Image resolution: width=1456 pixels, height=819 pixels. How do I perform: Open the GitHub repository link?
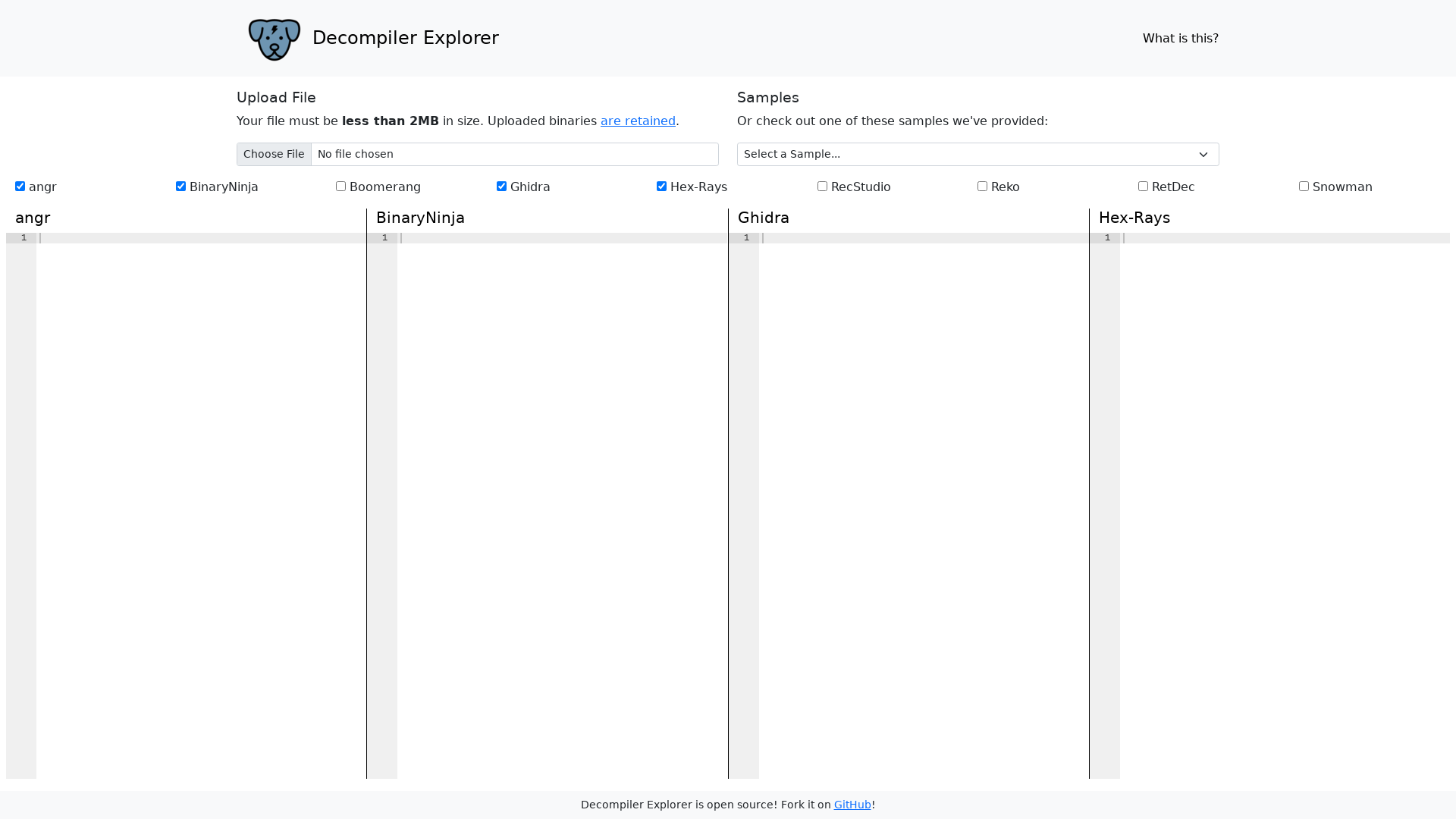tap(852, 805)
